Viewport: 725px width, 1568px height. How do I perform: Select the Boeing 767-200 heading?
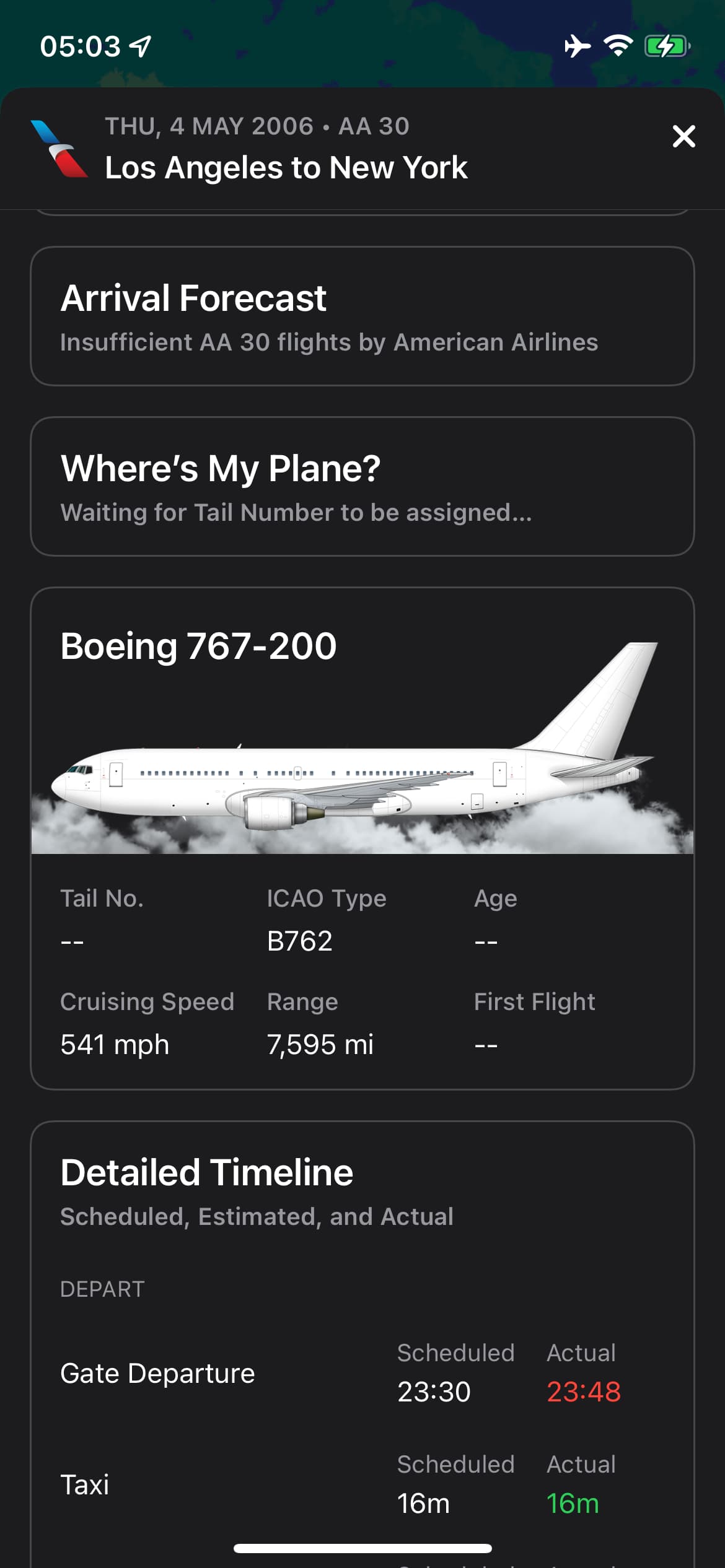(198, 646)
